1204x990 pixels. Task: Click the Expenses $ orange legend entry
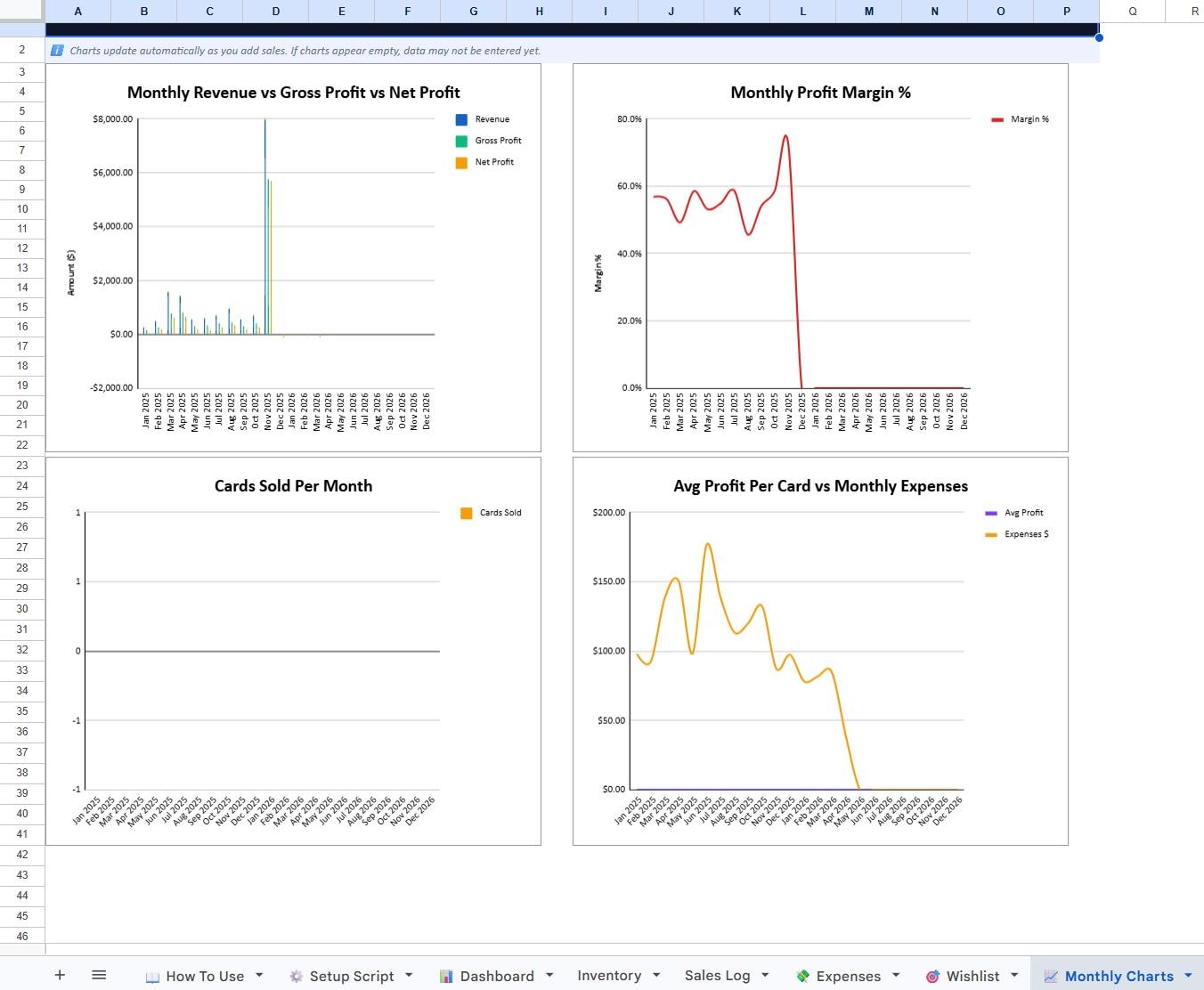[x=1017, y=534]
